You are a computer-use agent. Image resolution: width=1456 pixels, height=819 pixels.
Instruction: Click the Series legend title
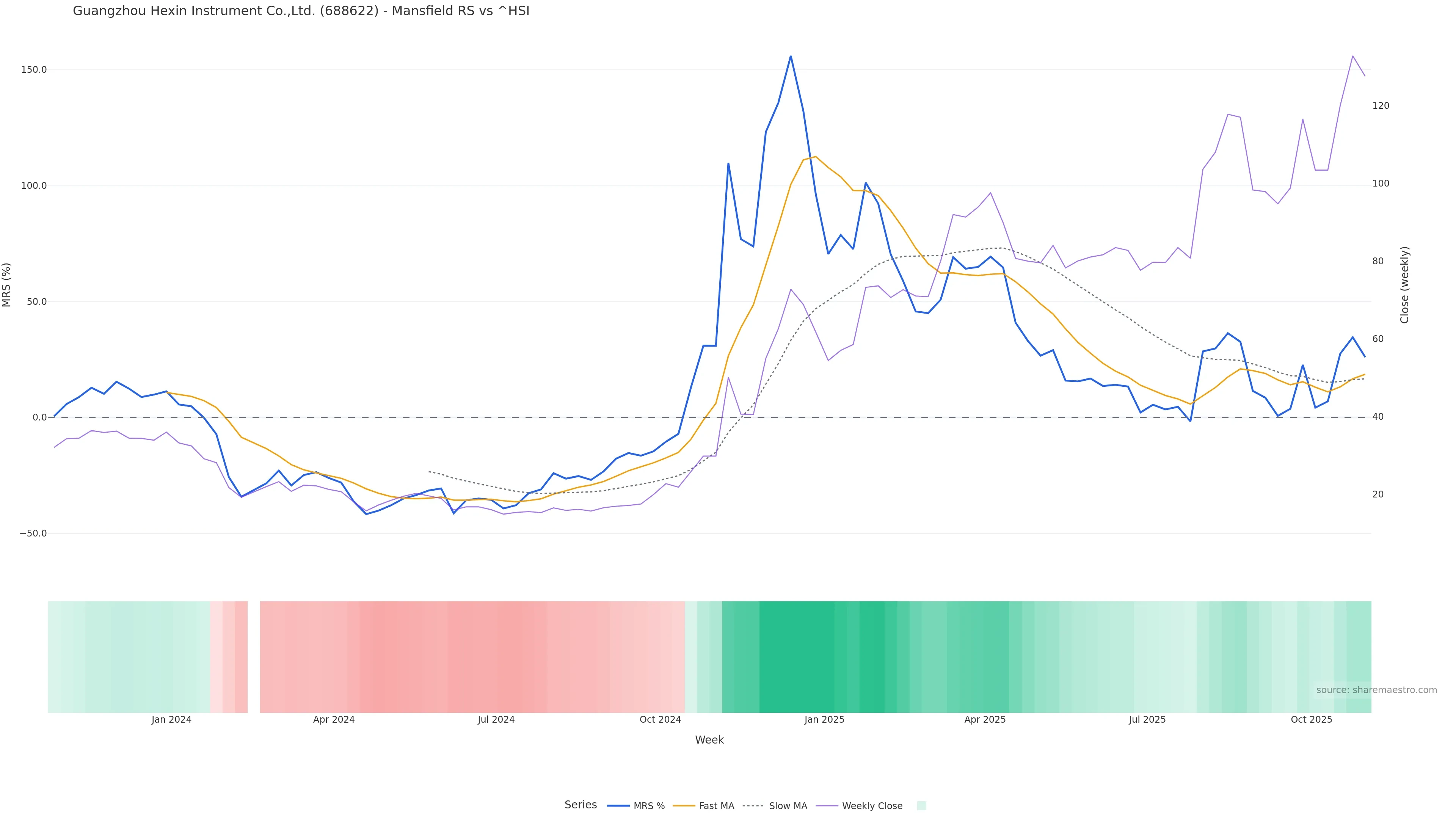(581, 805)
